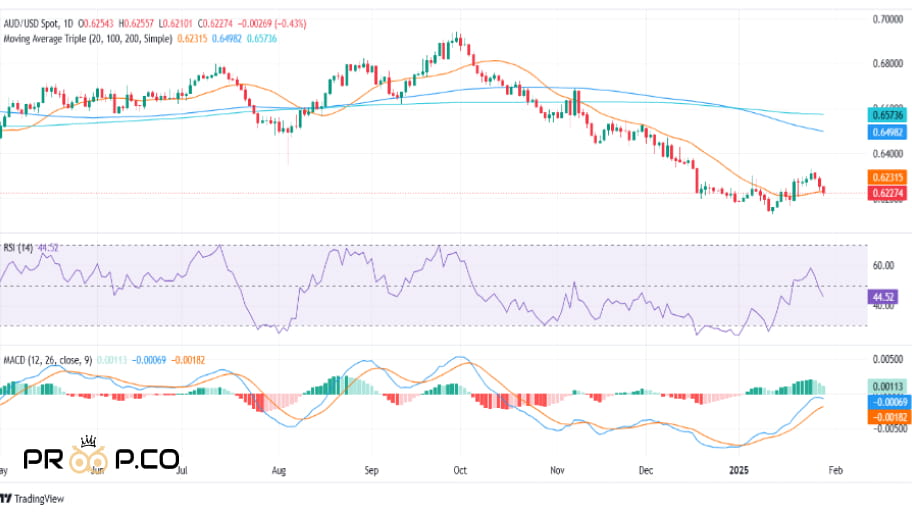Click the 0.68000 price axis label
The width and height of the screenshot is (912, 513).
tap(888, 63)
